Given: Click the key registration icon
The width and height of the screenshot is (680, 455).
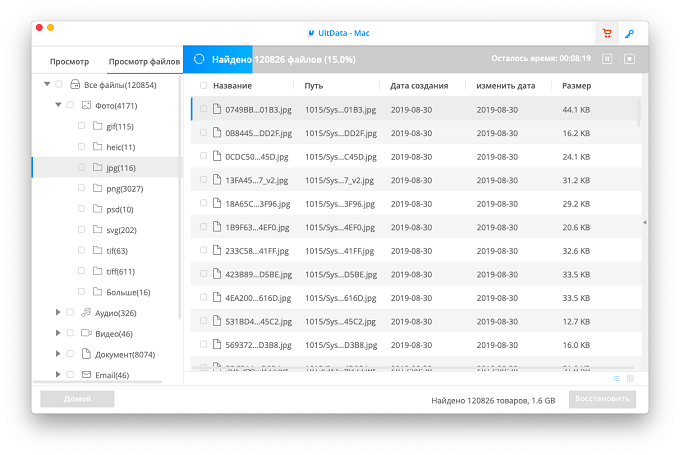Looking at the screenshot, I should pyautogui.click(x=629, y=33).
